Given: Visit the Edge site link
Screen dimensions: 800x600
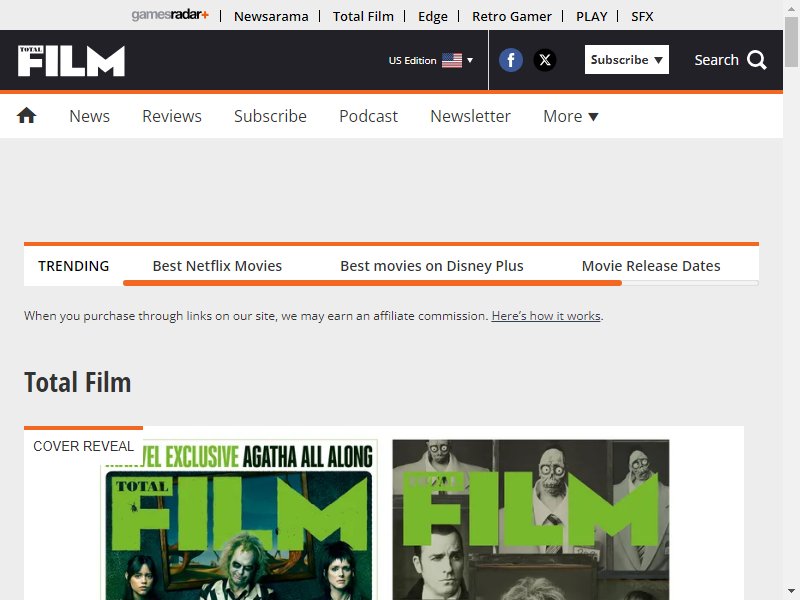Looking at the screenshot, I should tap(433, 16).
